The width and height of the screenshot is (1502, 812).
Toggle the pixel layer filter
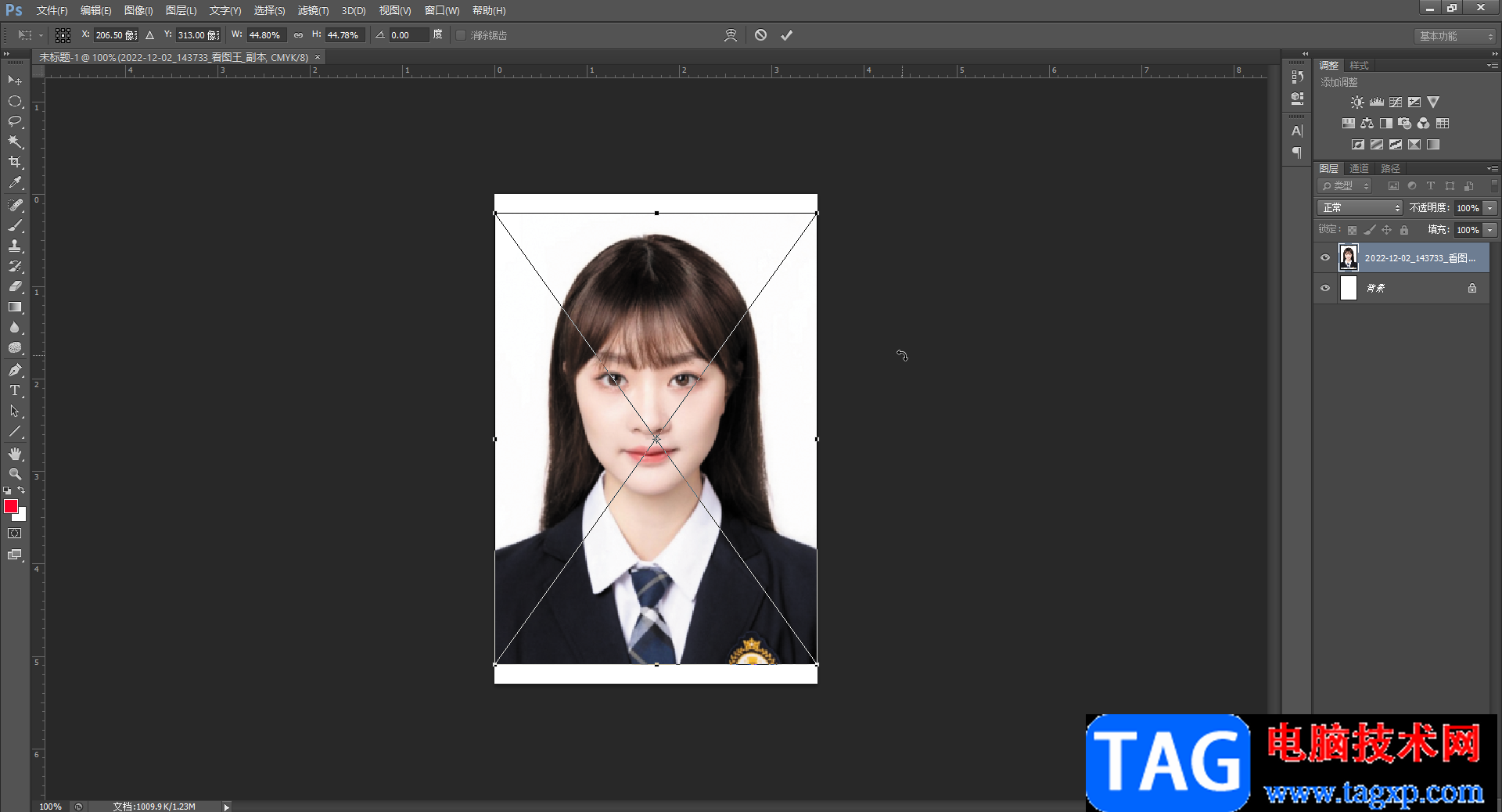click(x=1393, y=186)
